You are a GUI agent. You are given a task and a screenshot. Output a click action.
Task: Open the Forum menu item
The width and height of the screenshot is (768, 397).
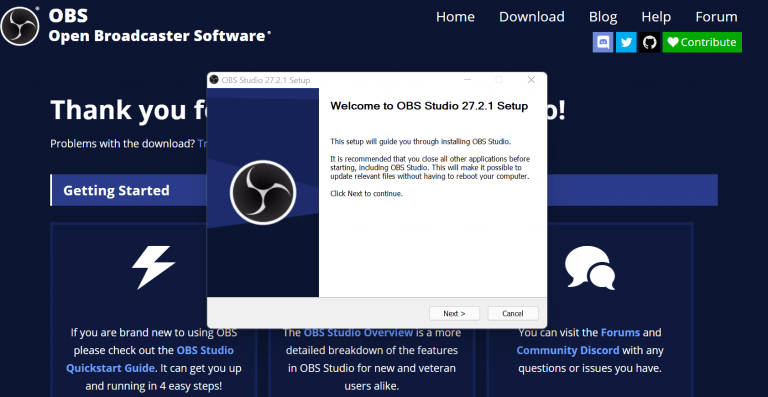pyautogui.click(x=716, y=17)
